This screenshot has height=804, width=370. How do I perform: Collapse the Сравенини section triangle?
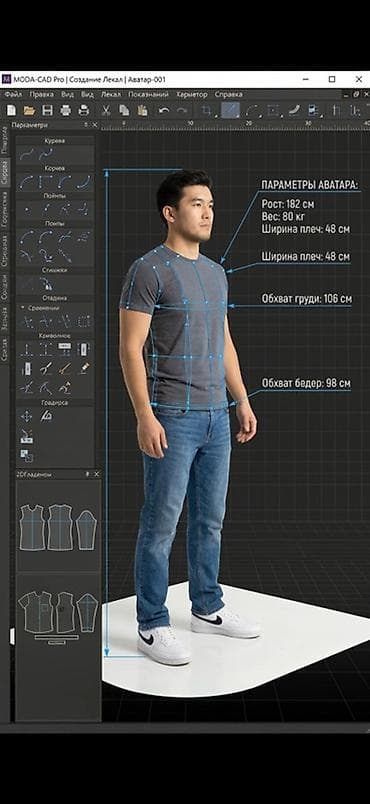[x=23, y=308]
